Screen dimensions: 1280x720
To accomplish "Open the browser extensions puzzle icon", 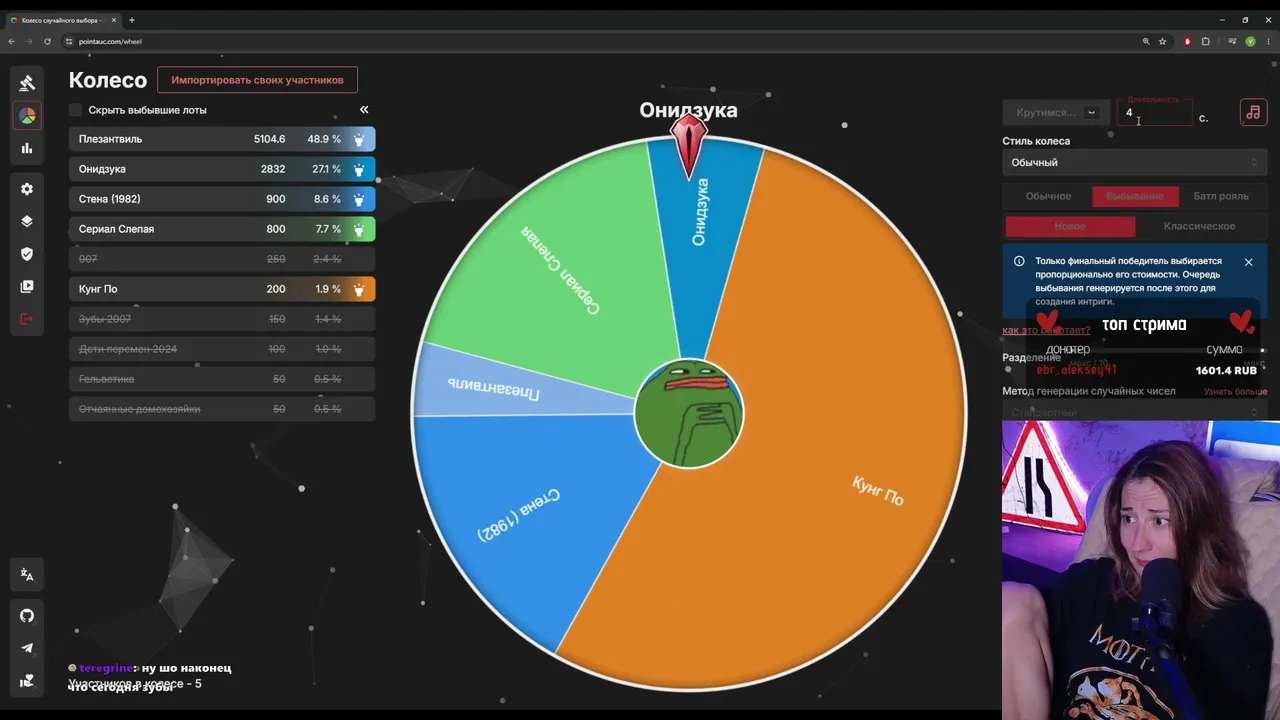I will point(1206,41).
